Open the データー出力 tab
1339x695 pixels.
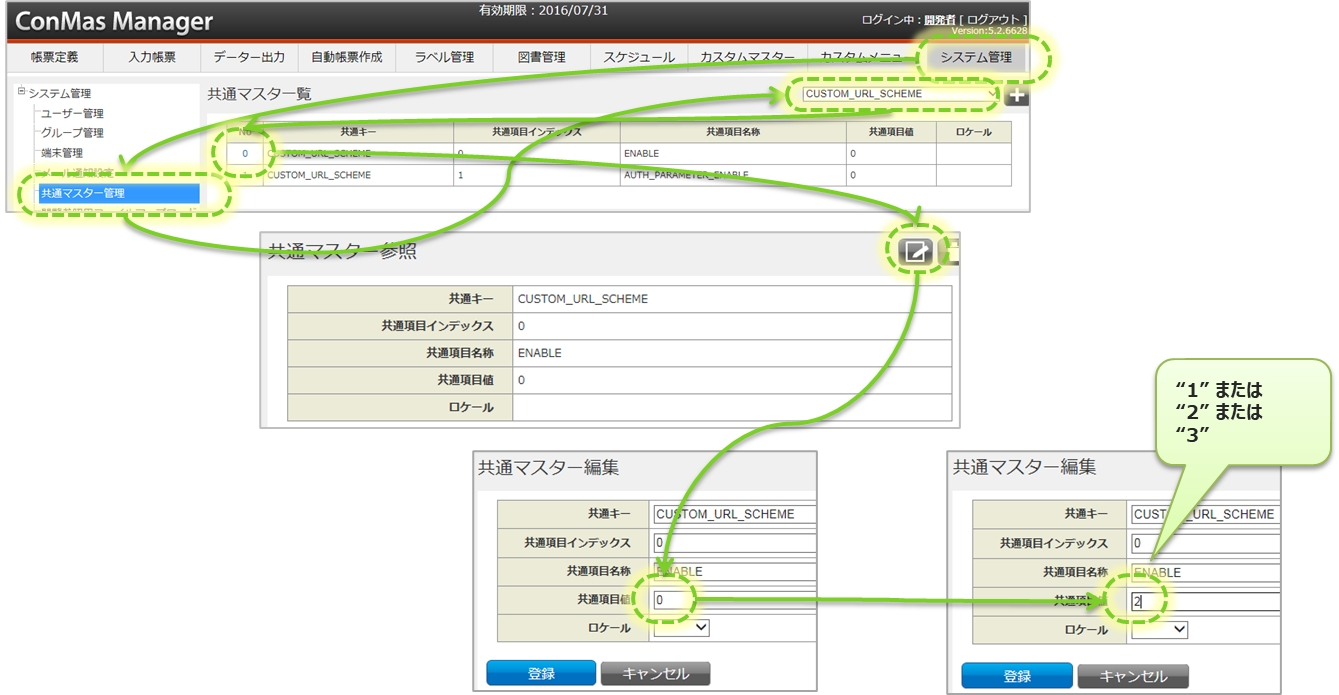pos(249,57)
